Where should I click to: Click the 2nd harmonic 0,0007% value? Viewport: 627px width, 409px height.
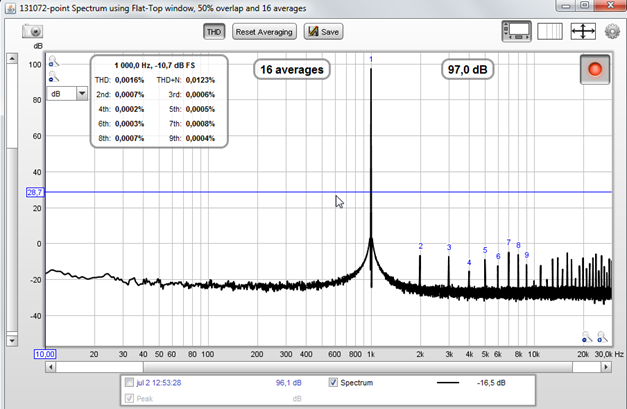pyautogui.click(x=130, y=95)
